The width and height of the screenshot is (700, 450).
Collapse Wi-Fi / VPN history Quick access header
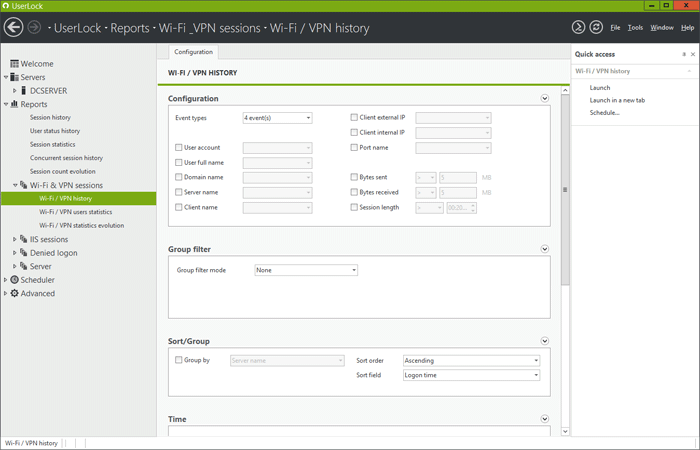[x=689, y=71]
